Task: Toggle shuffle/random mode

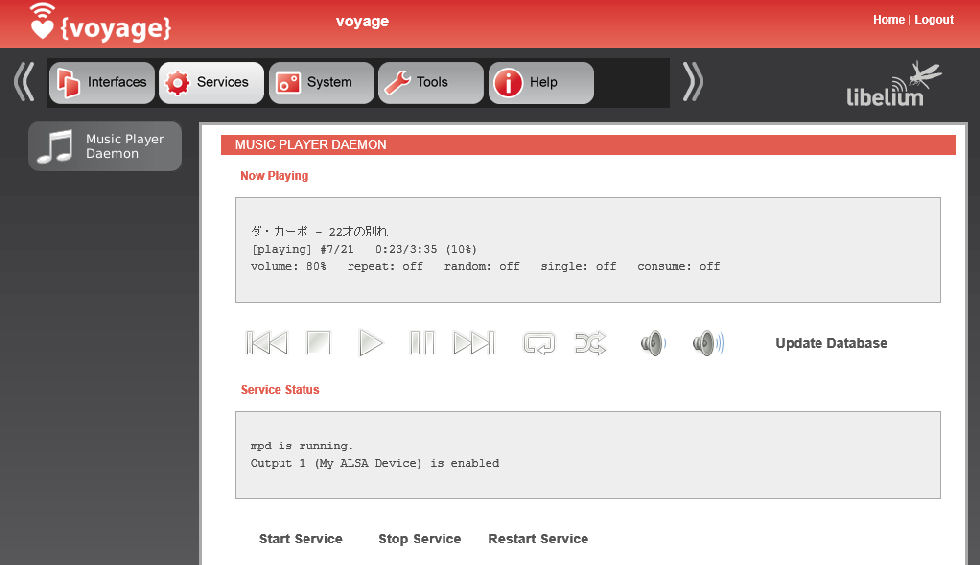Action: click(x=590, y=343)
